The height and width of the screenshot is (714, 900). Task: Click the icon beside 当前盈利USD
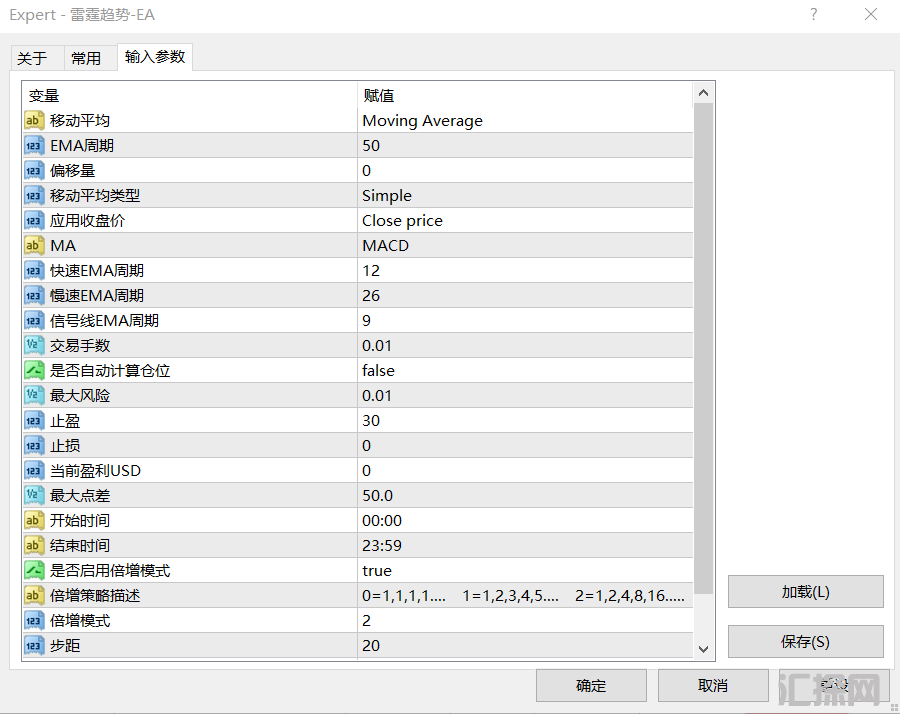tap(34, 471)
